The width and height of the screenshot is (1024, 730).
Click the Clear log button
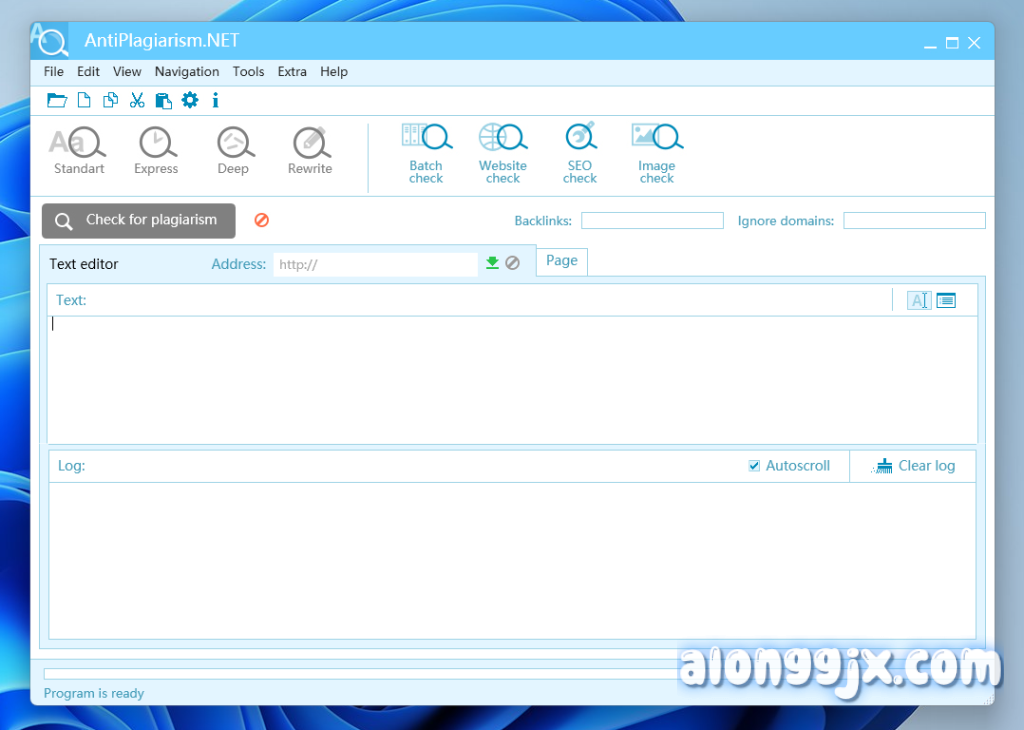[912, 465]
